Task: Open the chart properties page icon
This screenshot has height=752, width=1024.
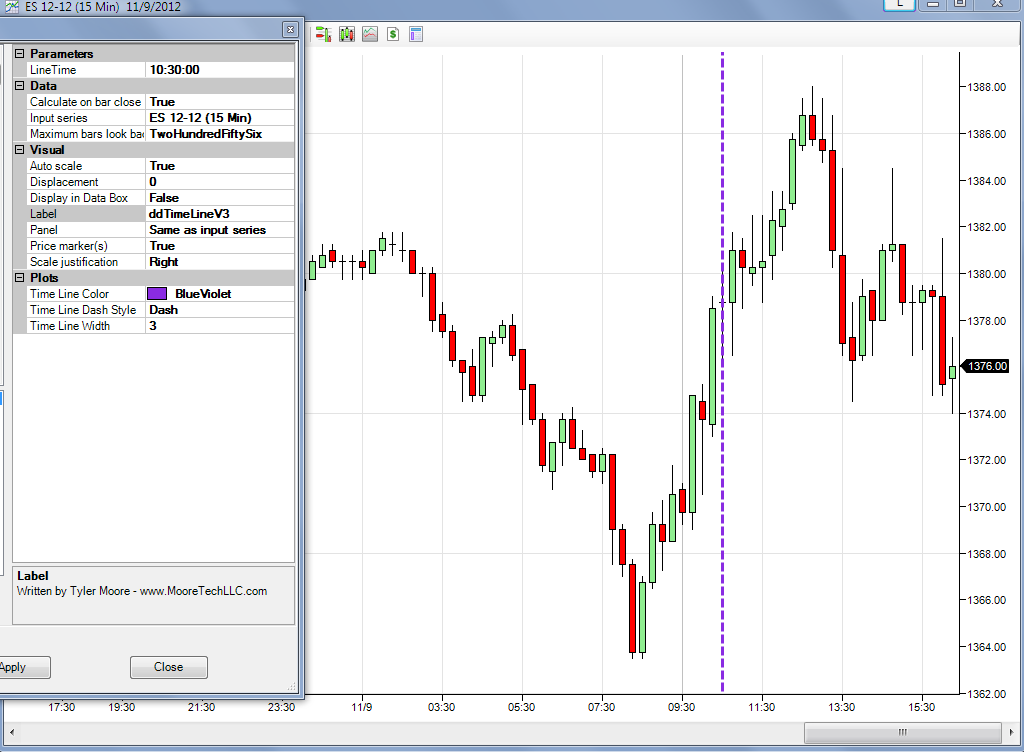Action: tap(416, 34)
